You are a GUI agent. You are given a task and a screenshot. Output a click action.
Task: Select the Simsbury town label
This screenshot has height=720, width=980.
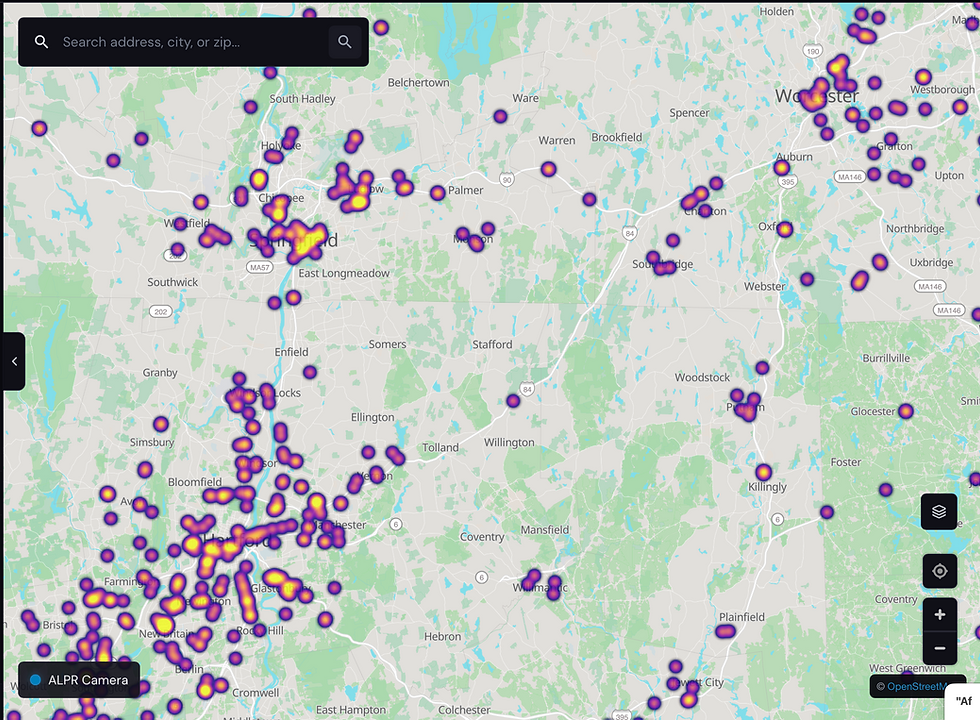point(152,442)
